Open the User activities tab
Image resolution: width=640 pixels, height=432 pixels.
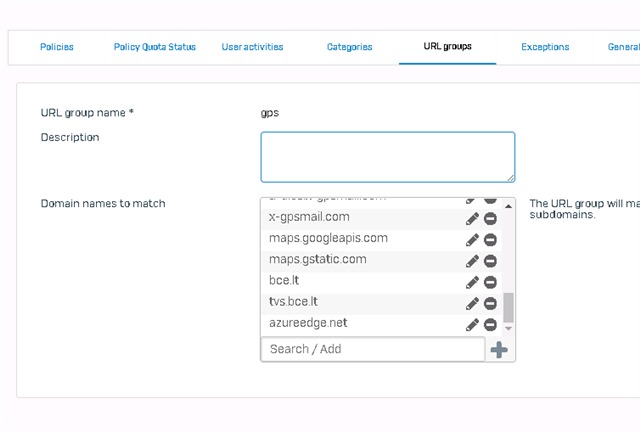[252, 47]
